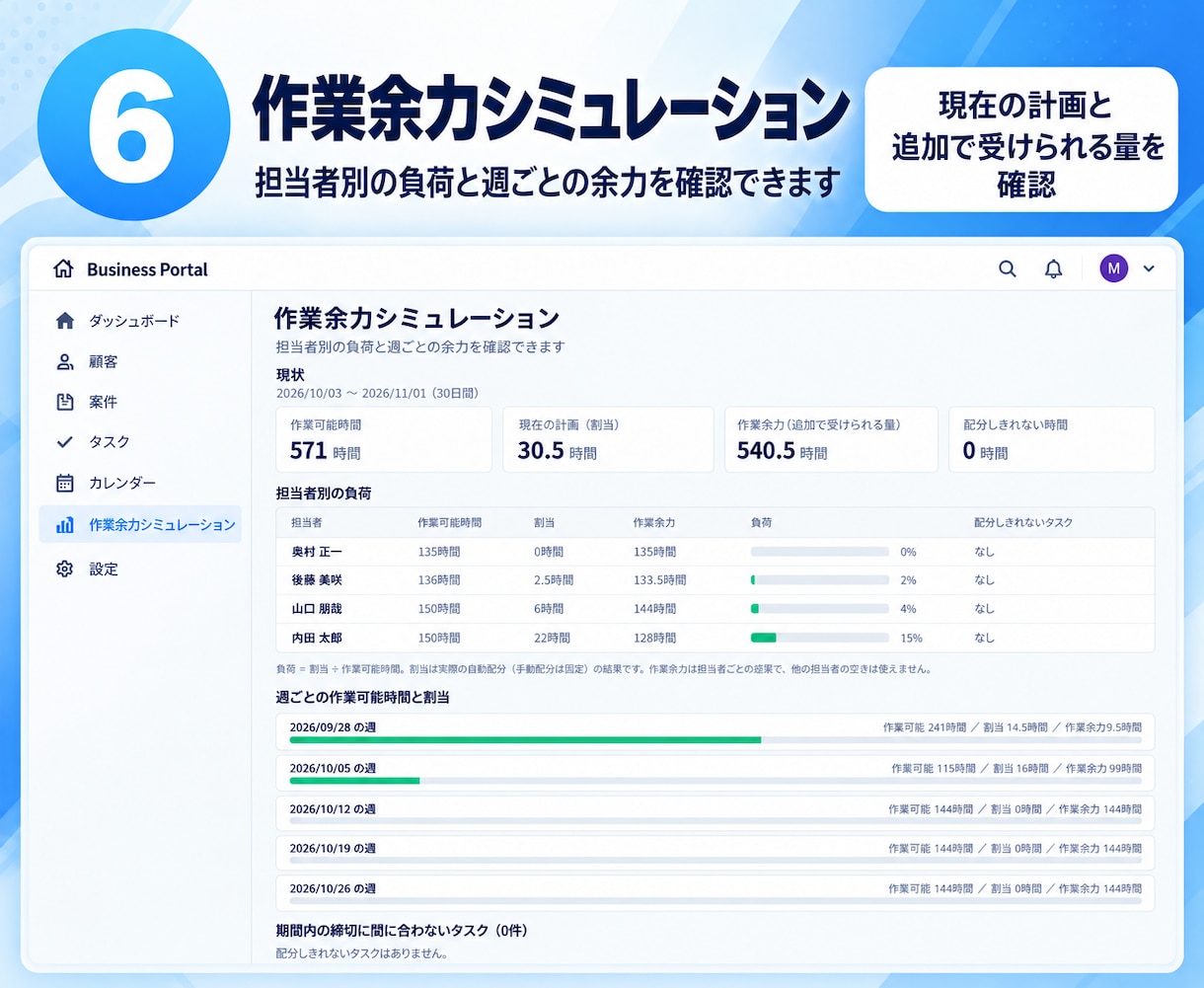The image size is (1204, 988).
Task: Click 山口 朋哉's 6時間 割当 cell
Action: [548, 609]
